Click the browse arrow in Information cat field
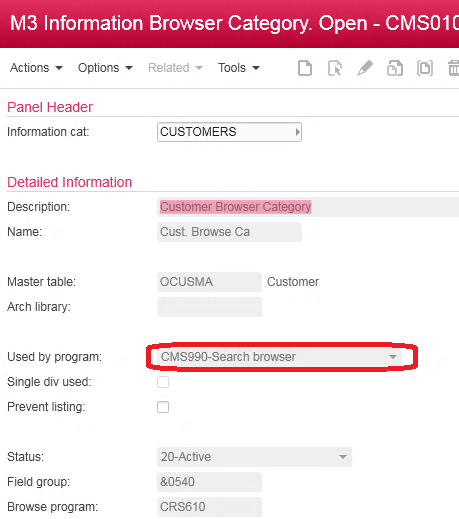This screenshot has height=519, width=459. (x=297, y=132)
